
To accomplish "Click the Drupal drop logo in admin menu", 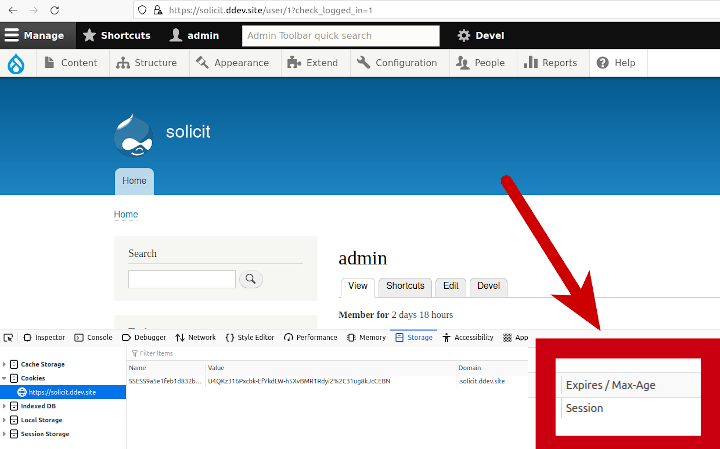I will 16,63.
